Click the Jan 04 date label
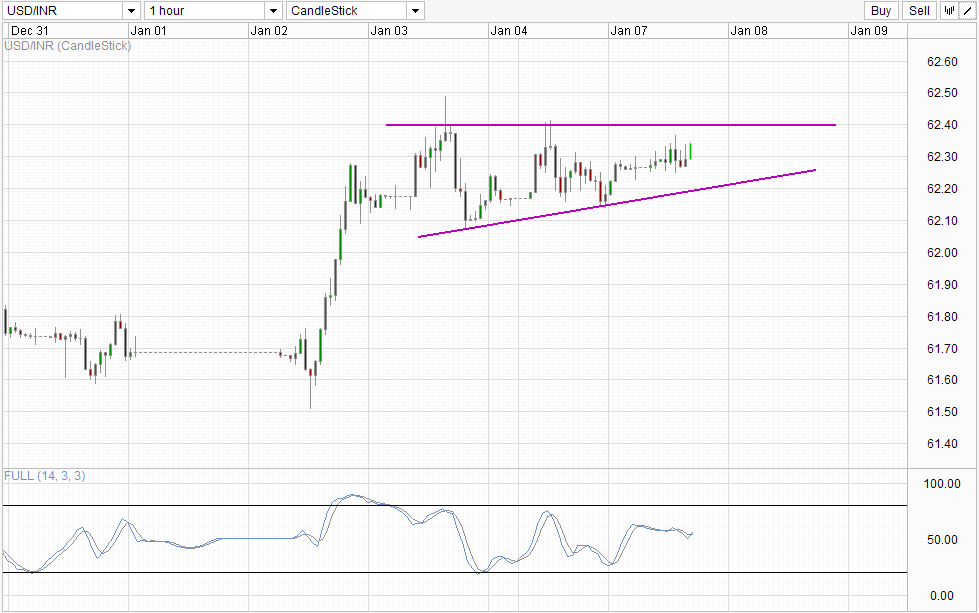 [509, 31]
